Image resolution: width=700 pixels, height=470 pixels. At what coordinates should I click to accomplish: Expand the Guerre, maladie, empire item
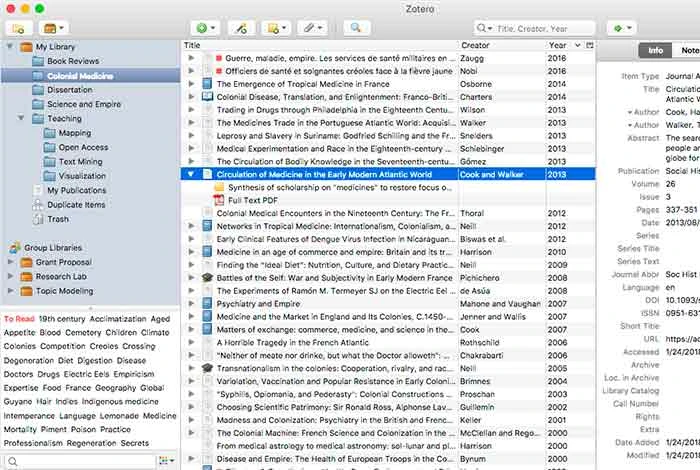pyautogui.click(x=191, y=58)
